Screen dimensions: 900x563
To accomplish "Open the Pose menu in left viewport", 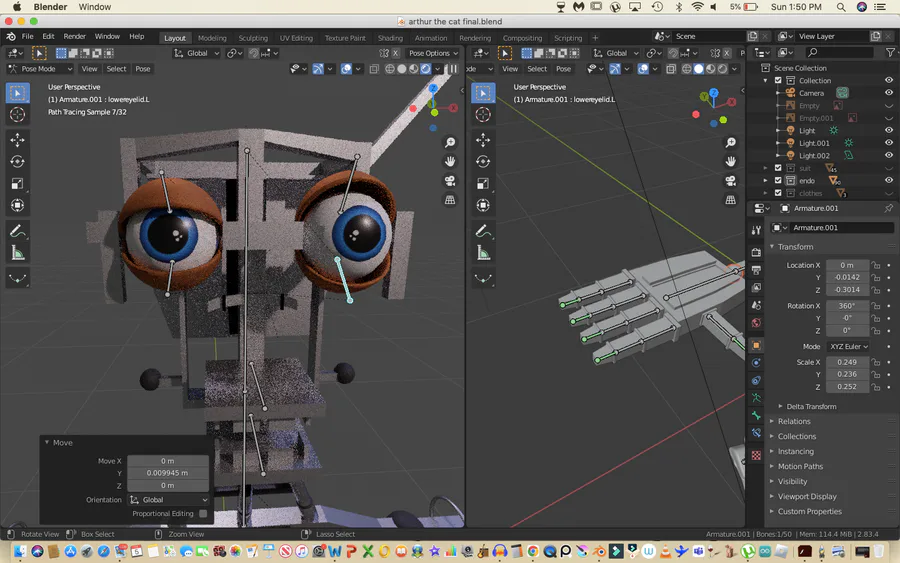I will point(142,69).
